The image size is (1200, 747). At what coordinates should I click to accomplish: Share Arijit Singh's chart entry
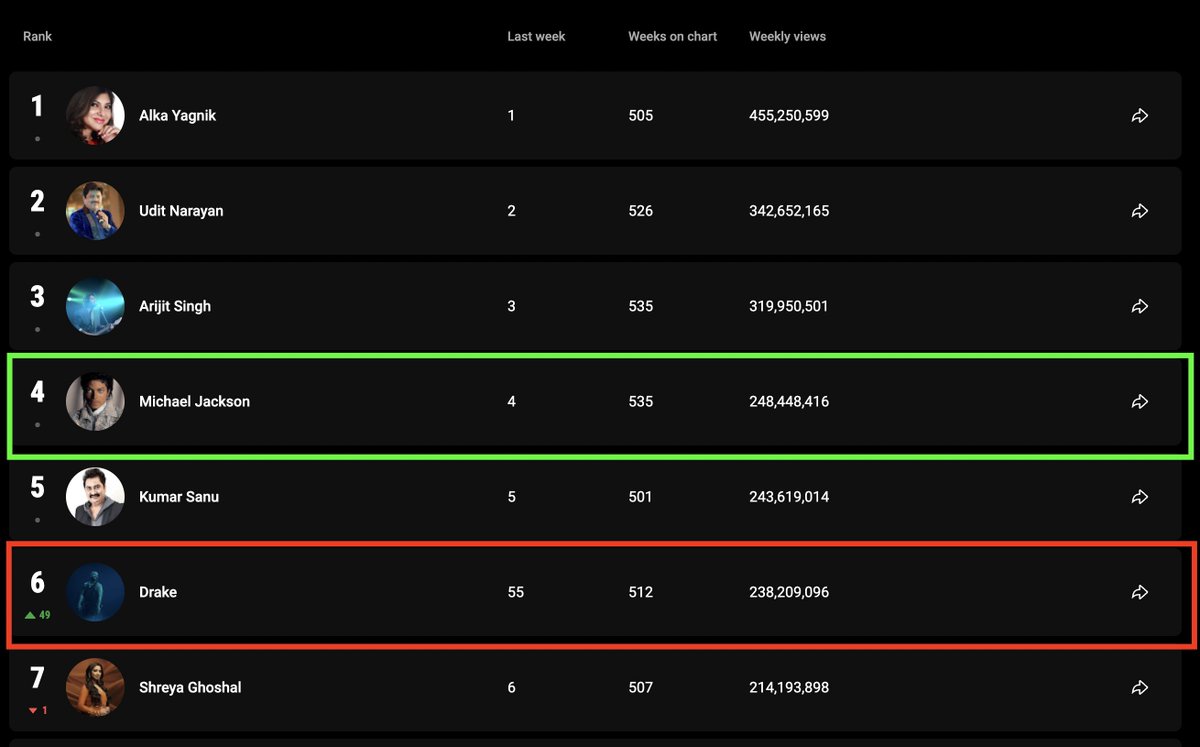point(1139,306)
